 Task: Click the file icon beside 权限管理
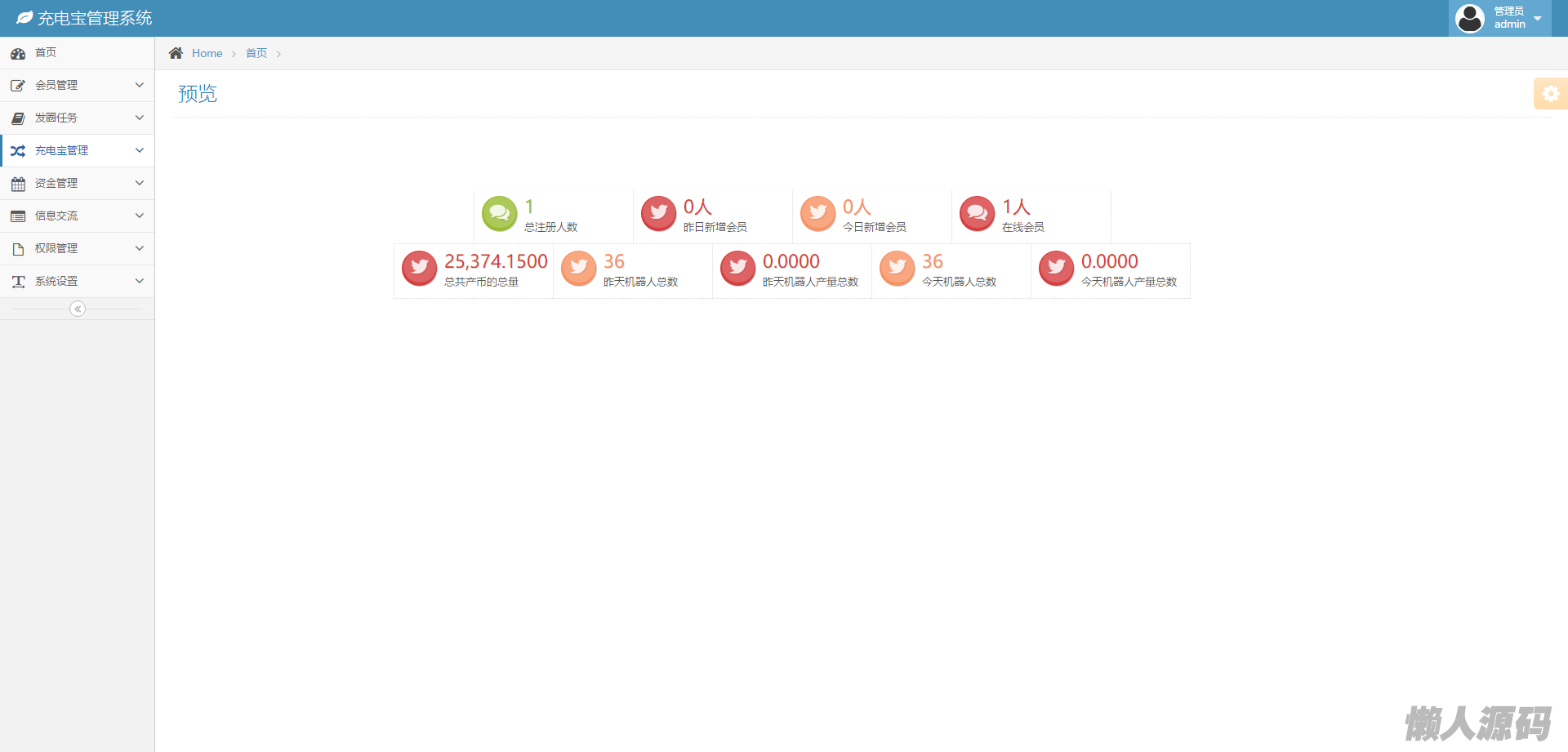[x=18, y=249]
